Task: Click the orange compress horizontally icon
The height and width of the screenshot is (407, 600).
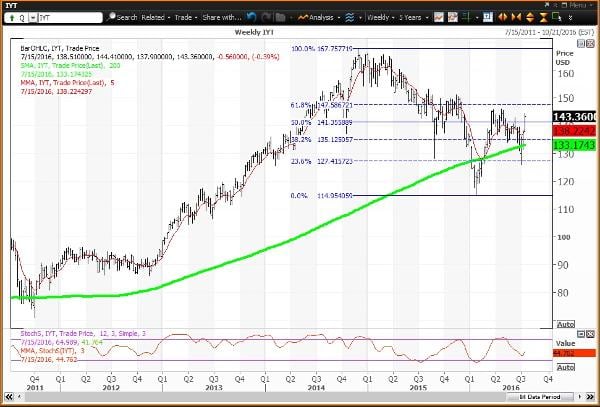Action: coord(516,17)
